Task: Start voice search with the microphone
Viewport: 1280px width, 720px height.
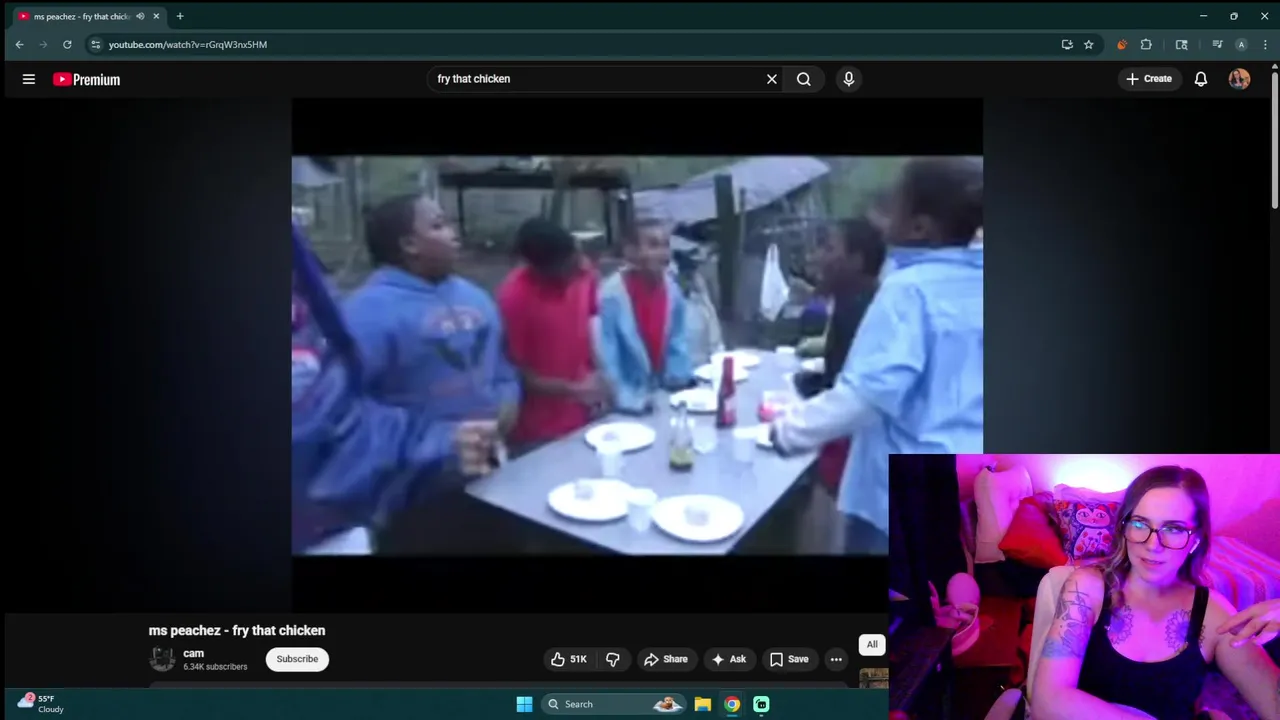Action: pos(849,79)
